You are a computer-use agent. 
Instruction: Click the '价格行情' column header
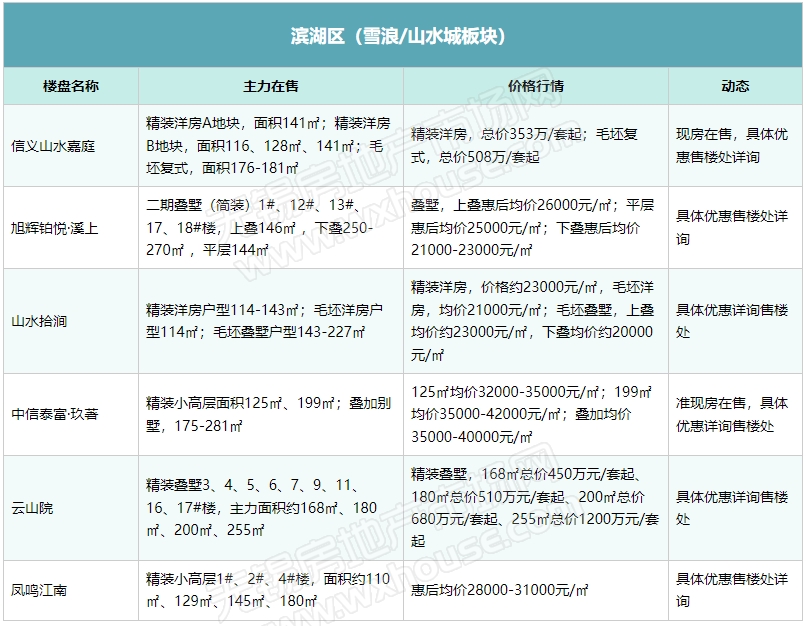tap(536, 86)
